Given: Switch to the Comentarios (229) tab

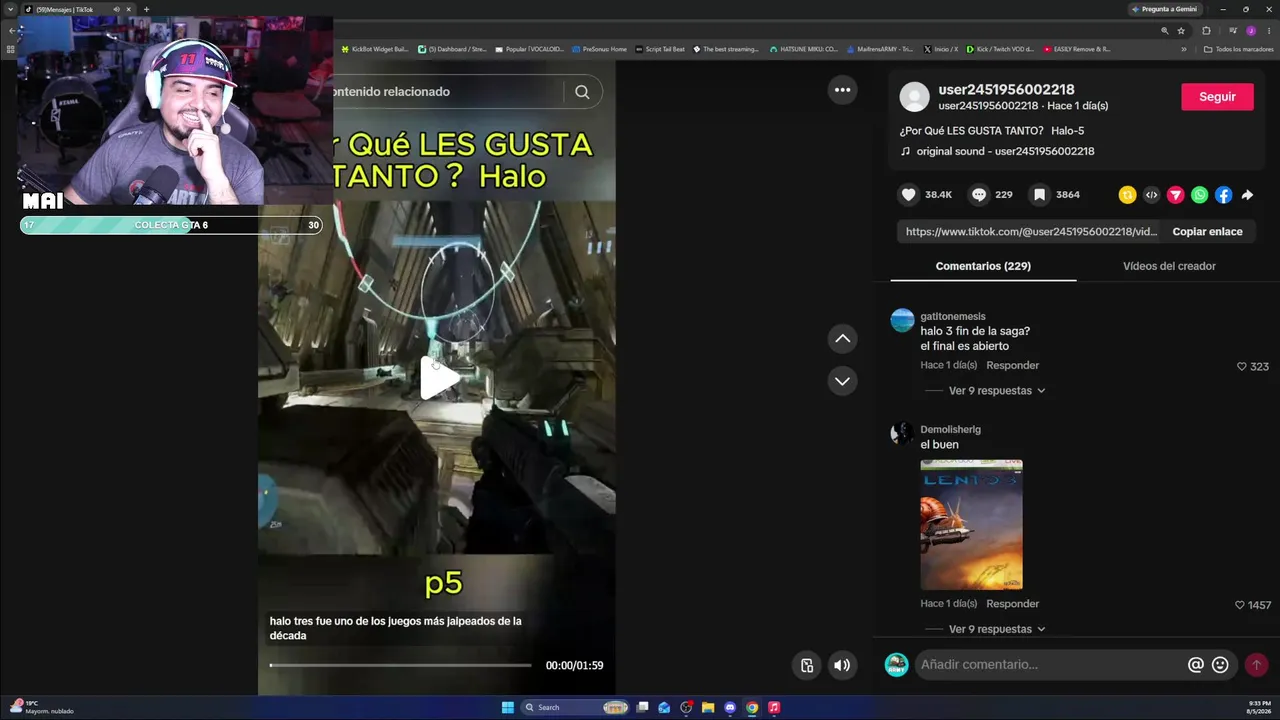Looking at the screenshot, I should click(983, 266).
